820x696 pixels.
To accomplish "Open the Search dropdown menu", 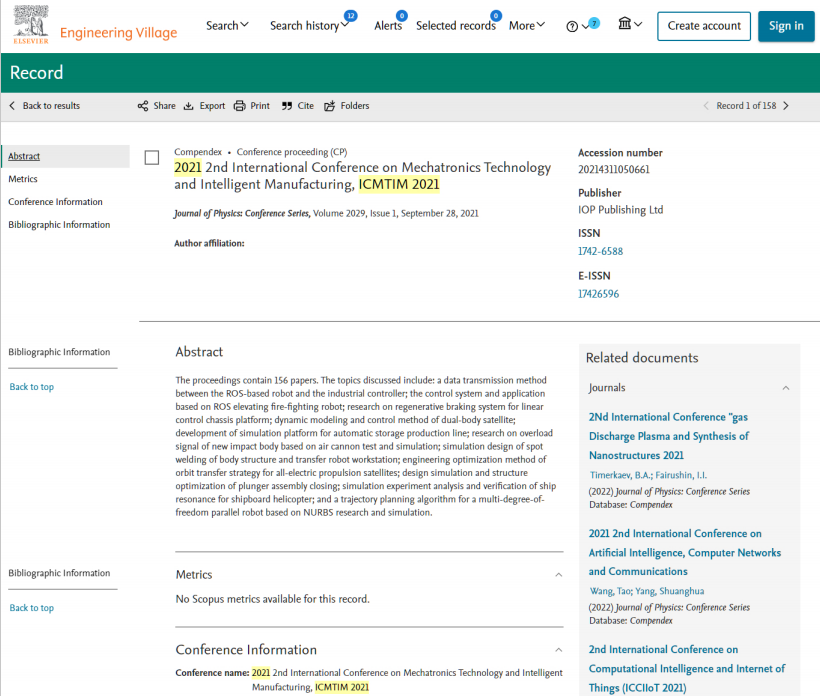I will click(227, 26).
